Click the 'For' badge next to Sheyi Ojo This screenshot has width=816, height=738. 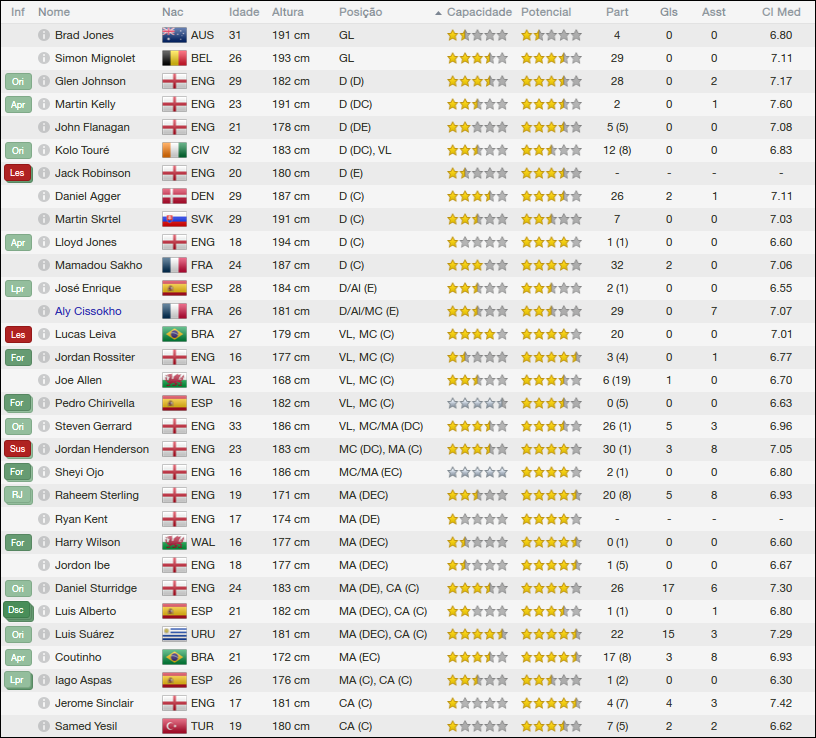18,472
